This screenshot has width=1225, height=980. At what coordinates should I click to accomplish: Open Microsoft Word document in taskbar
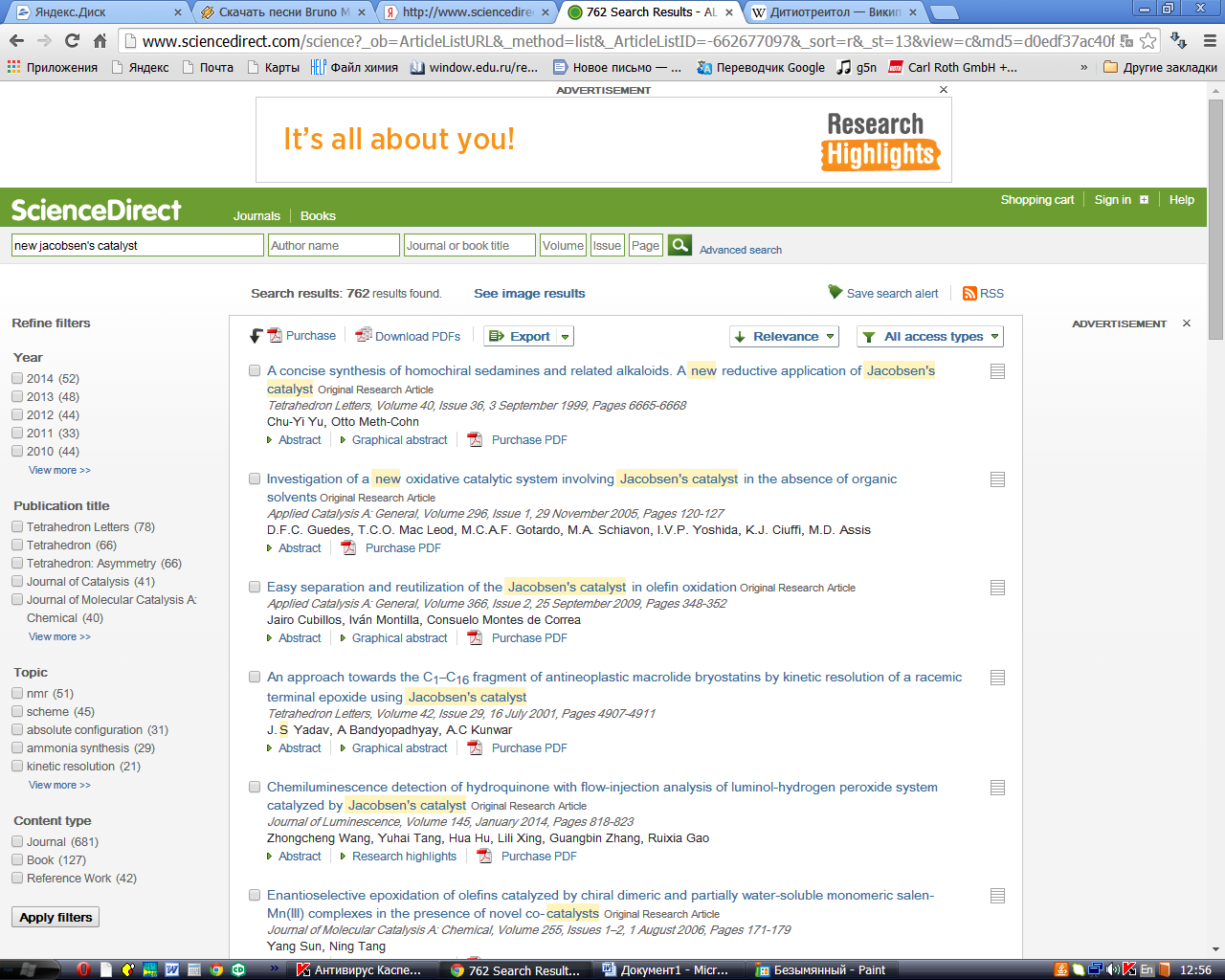(667, 969)
